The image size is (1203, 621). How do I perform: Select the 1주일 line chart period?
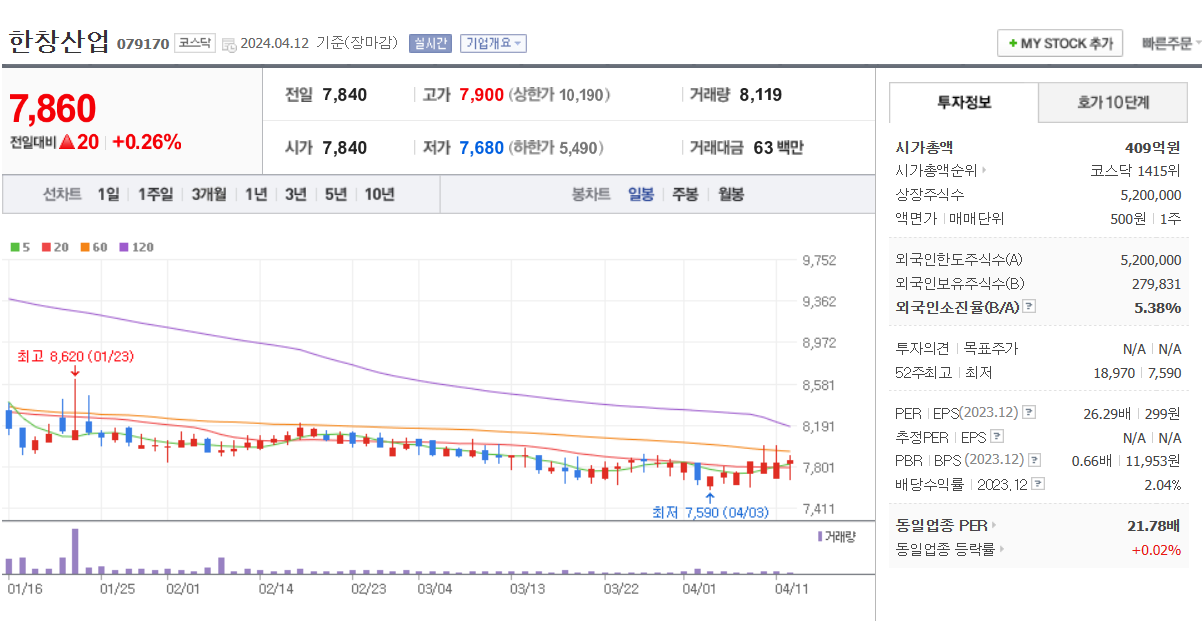[155, 194]
